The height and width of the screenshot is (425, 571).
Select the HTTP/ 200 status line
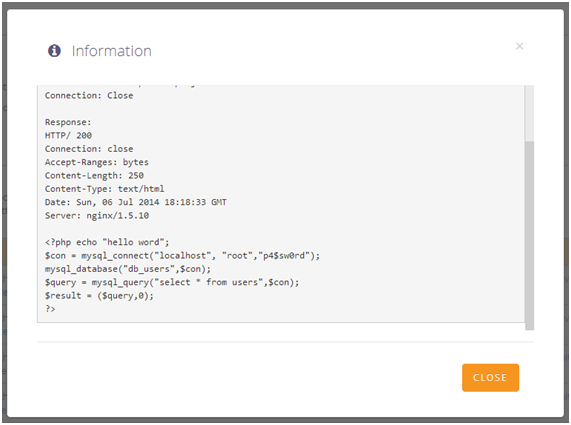tap(68, 135)
